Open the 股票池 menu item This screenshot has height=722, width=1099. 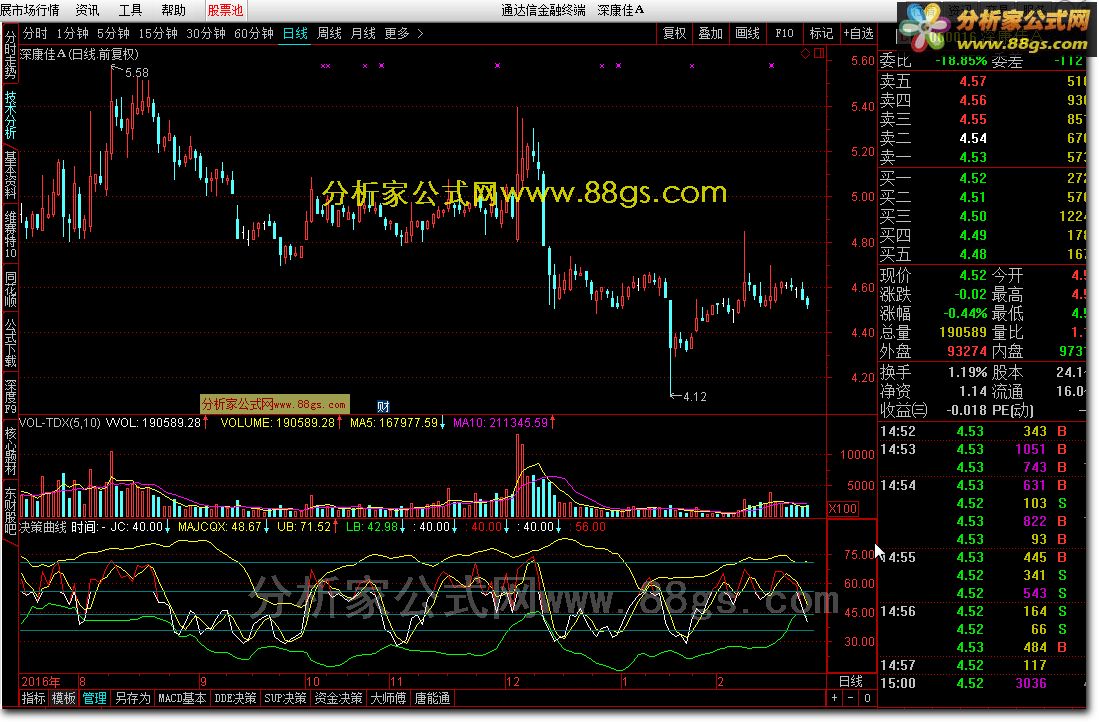225,10
